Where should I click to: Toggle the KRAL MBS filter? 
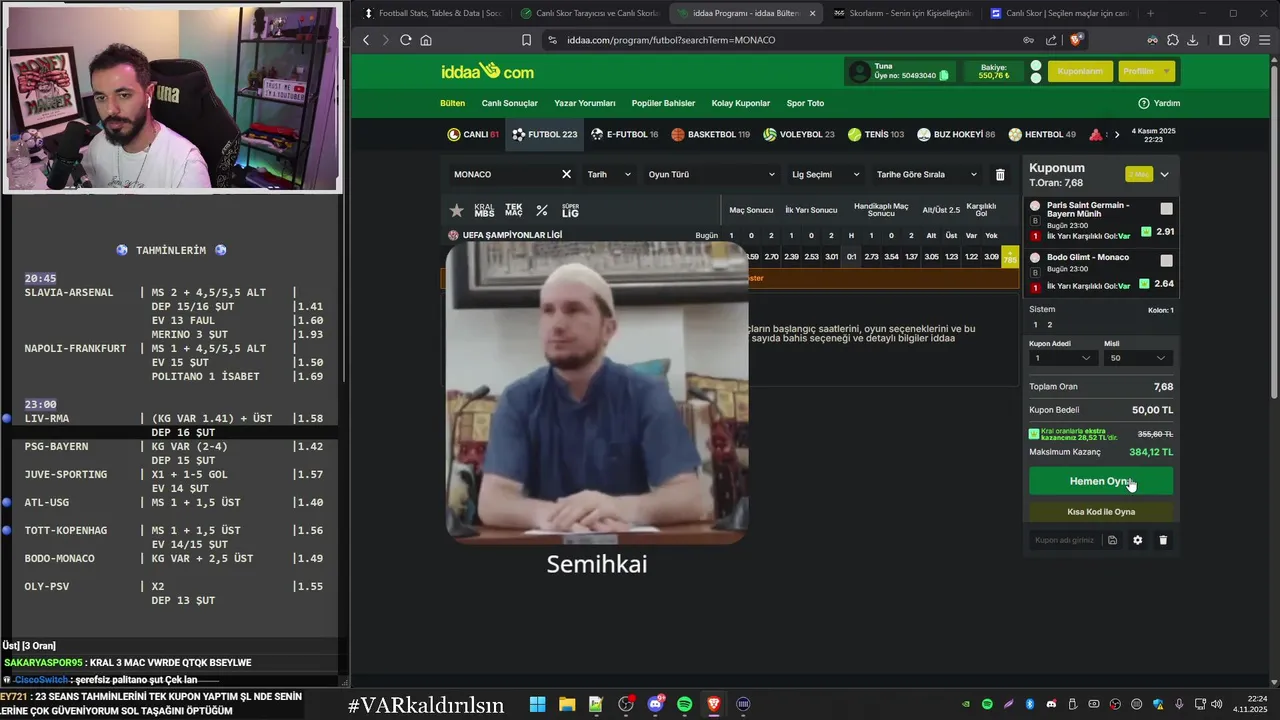[x=484, y=211]
